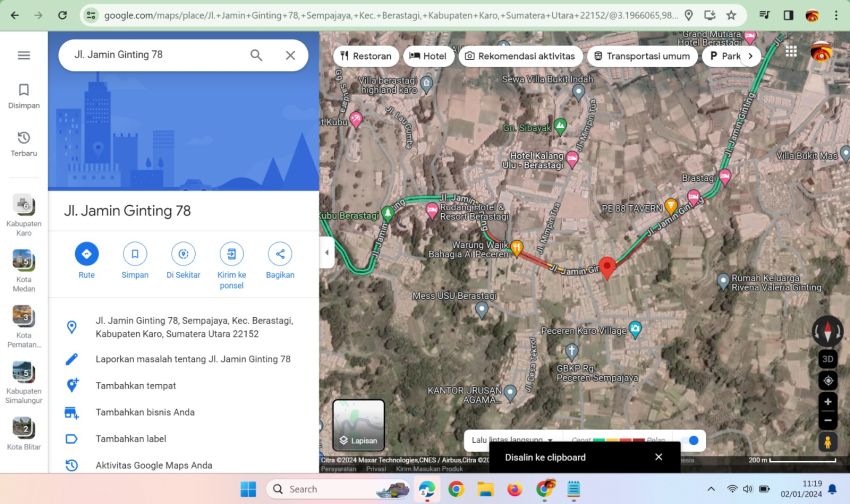850x504 pixels.
Task: Click the Peceren Karo Village marker
Action: tap(635, 329)
